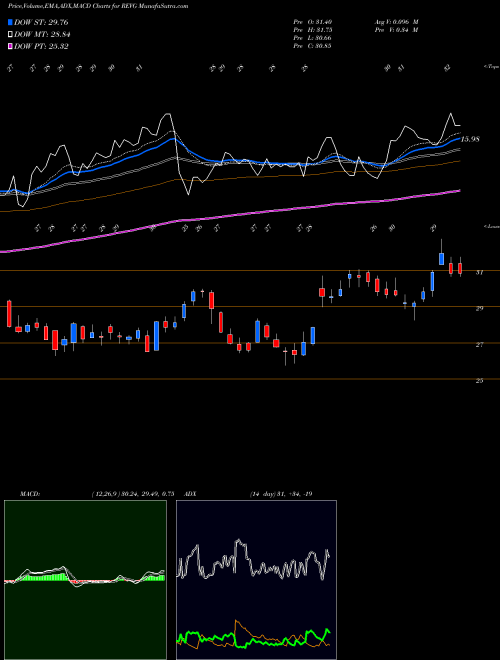This screenshot has height=660, width=500.
Task: Select the 'DOW MT: 28.84' legend text
Action: (42, 35)
